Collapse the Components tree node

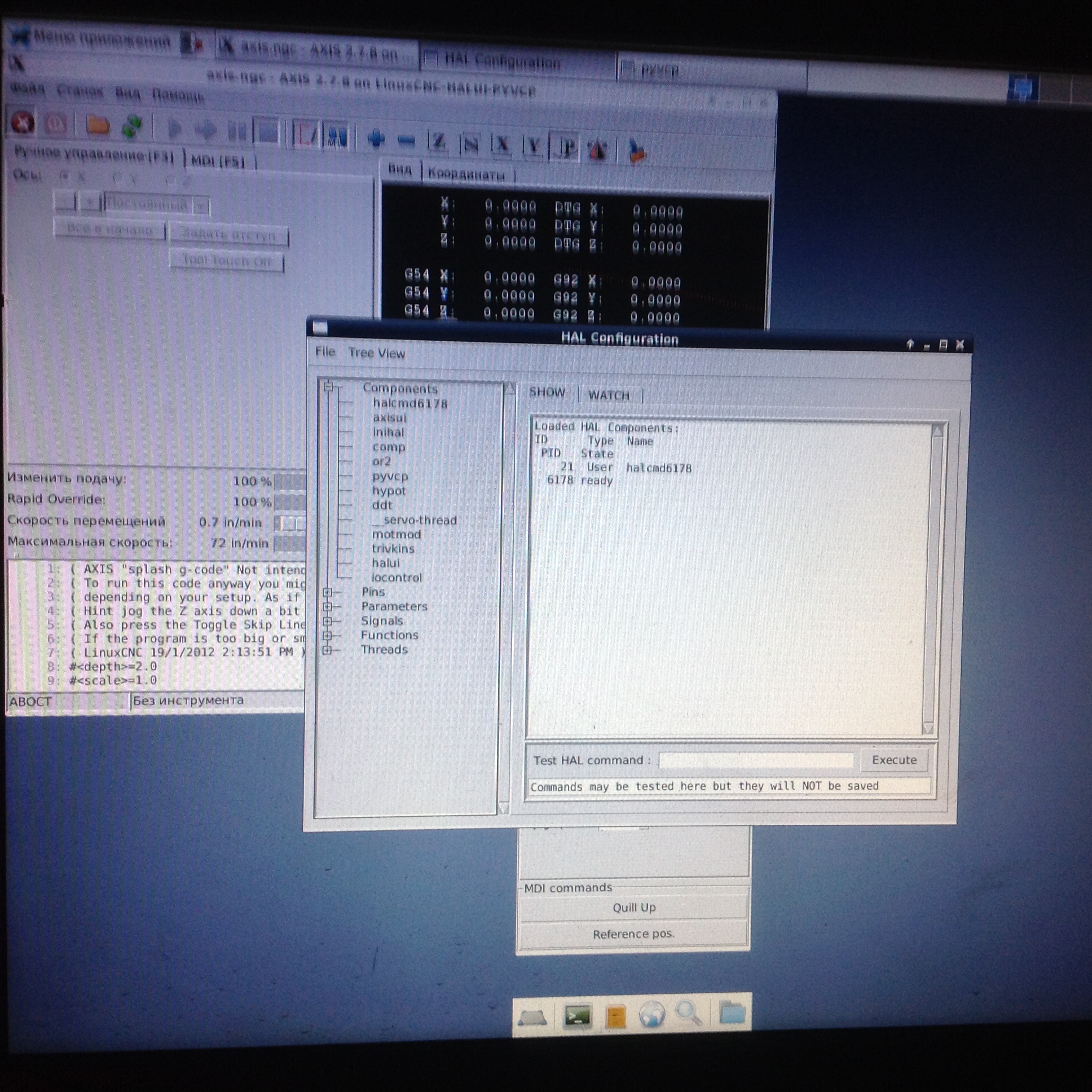pyautogui.click(x=328, y=387)
